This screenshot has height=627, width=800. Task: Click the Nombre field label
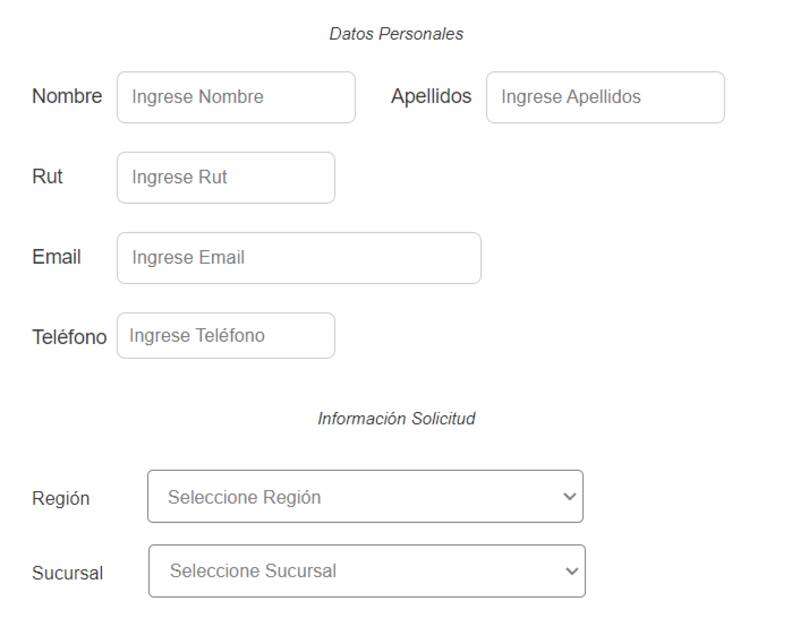[x=67, y=97]
